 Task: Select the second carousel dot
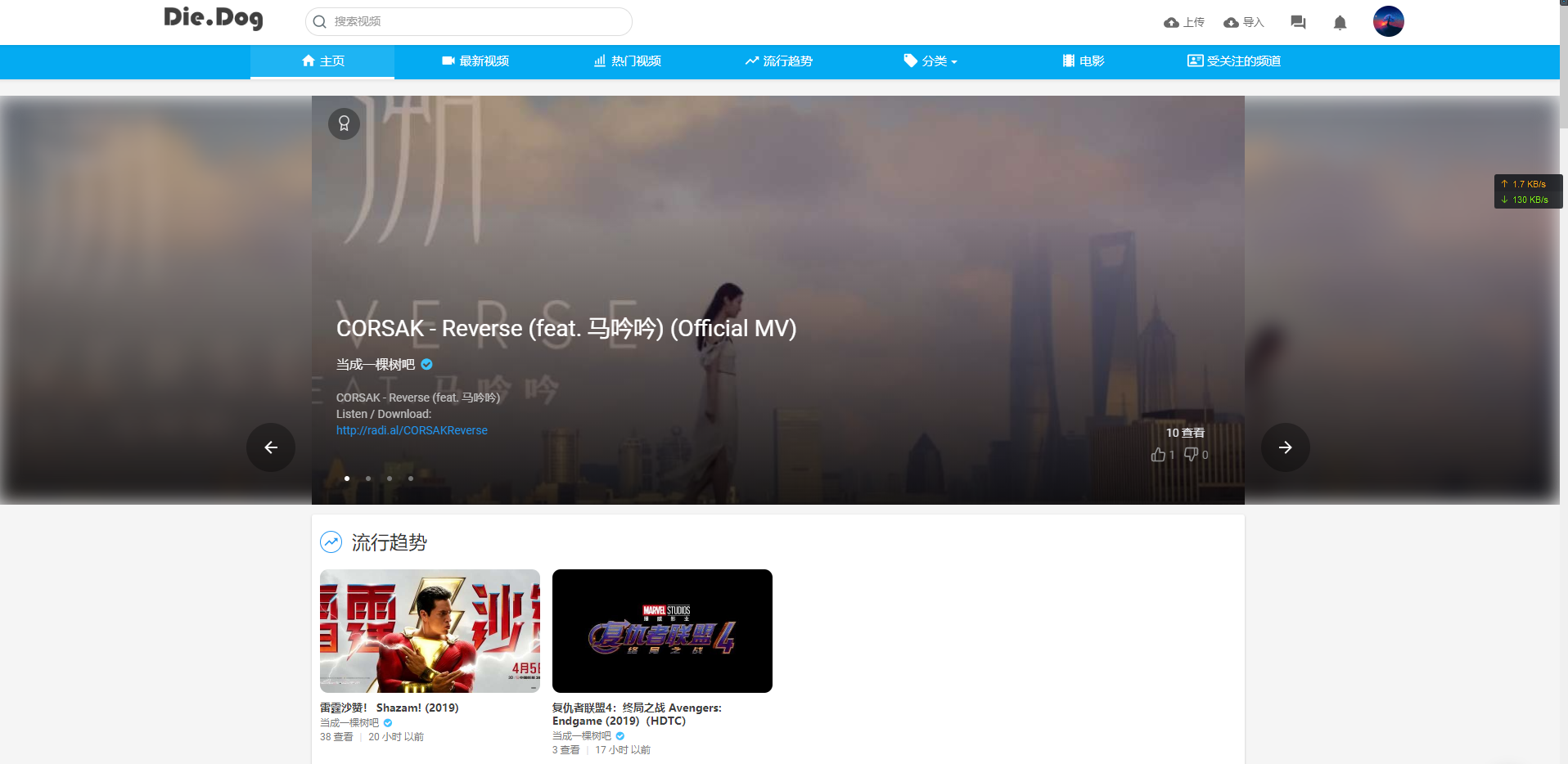(x=368, y=479)
